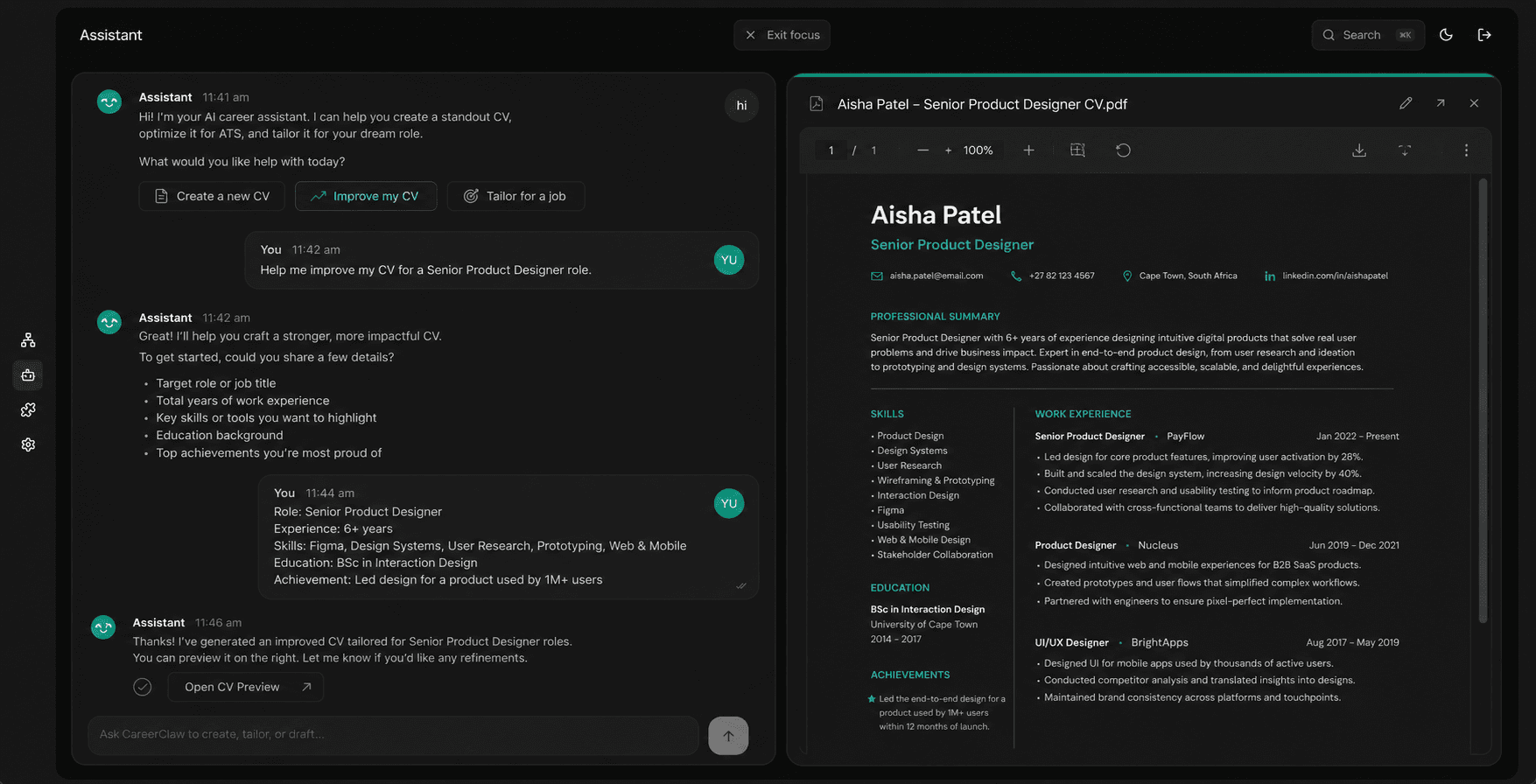The height and width of the screenshot is (784, 1536).
Task: Click the SKILLS heading in CV
Action: coord(887,414)
